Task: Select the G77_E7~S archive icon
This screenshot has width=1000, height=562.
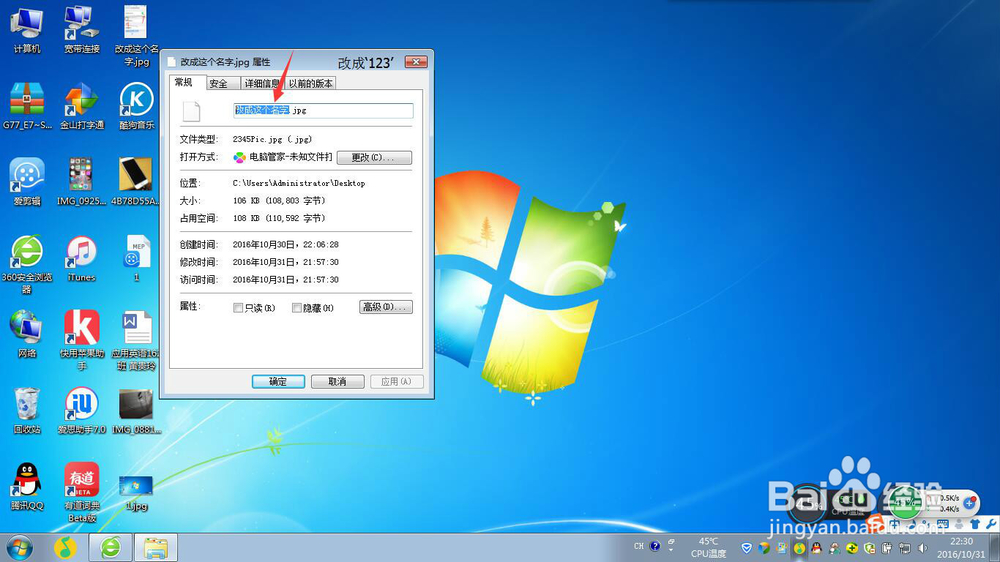Action: coord(27,106)
